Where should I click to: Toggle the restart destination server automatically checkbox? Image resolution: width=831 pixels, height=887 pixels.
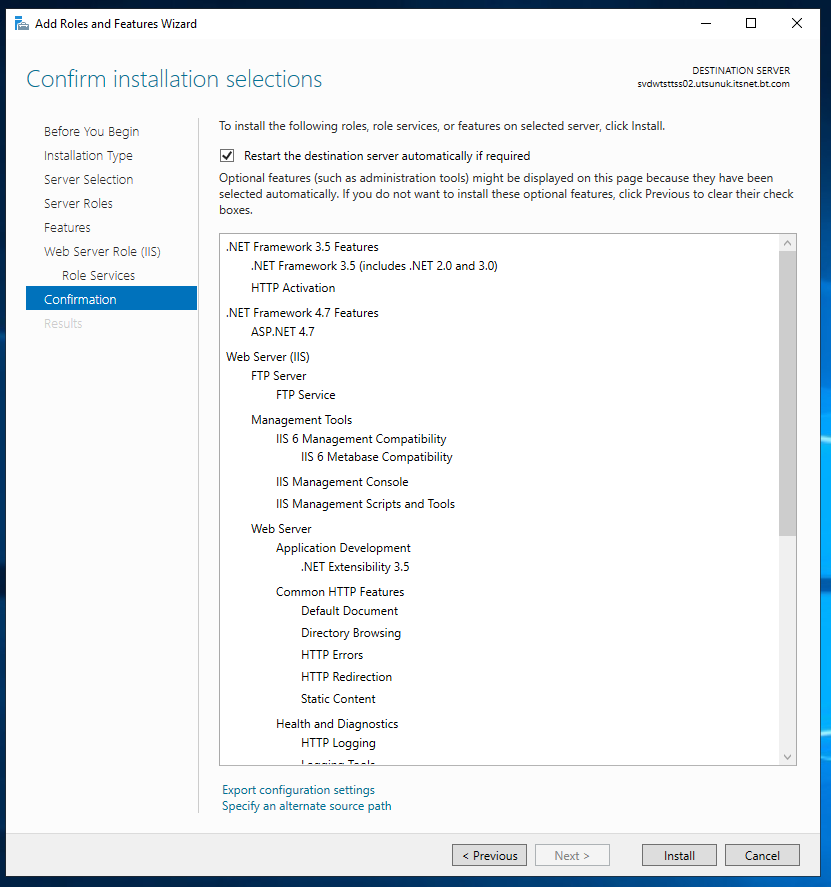coord(227,156)
